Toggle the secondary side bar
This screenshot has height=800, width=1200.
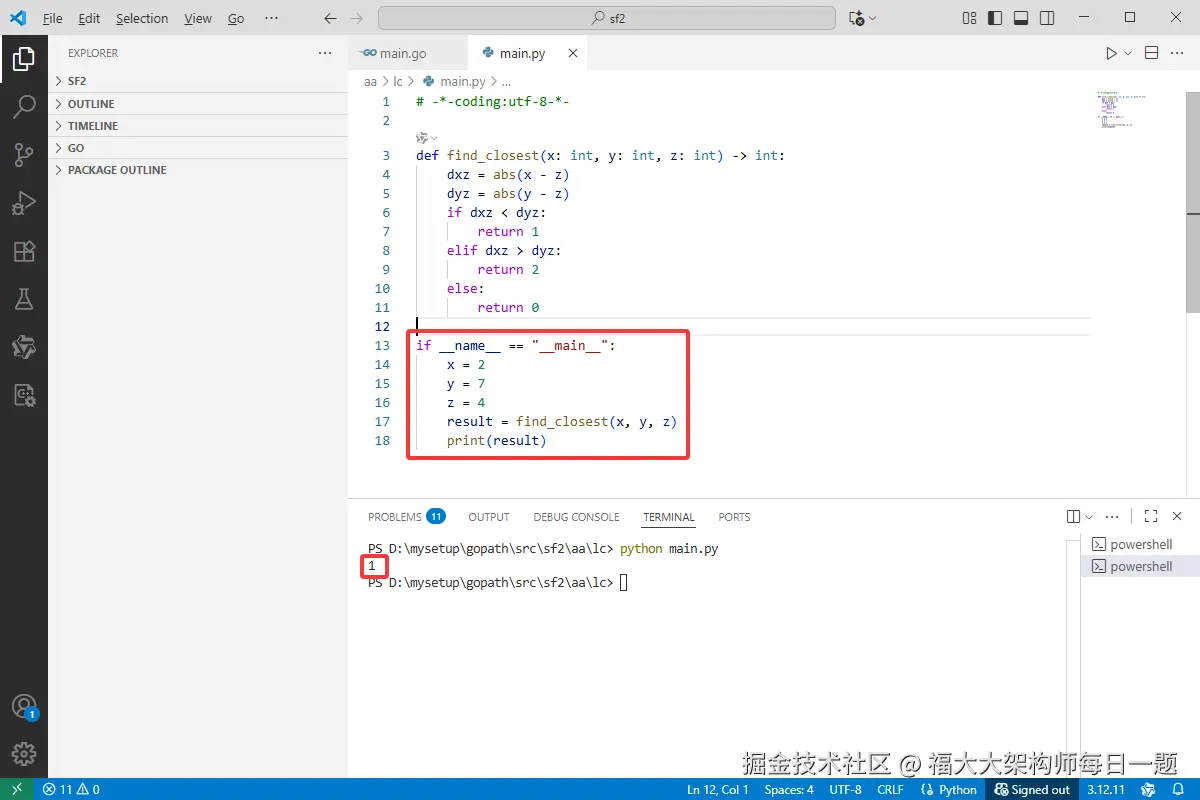click(x=1047, y=18)
